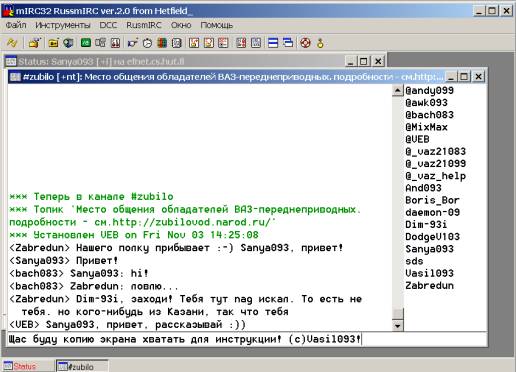Click the first orange framed list icon
This screenshot has height=372, width=516.
tap(194, 43)
